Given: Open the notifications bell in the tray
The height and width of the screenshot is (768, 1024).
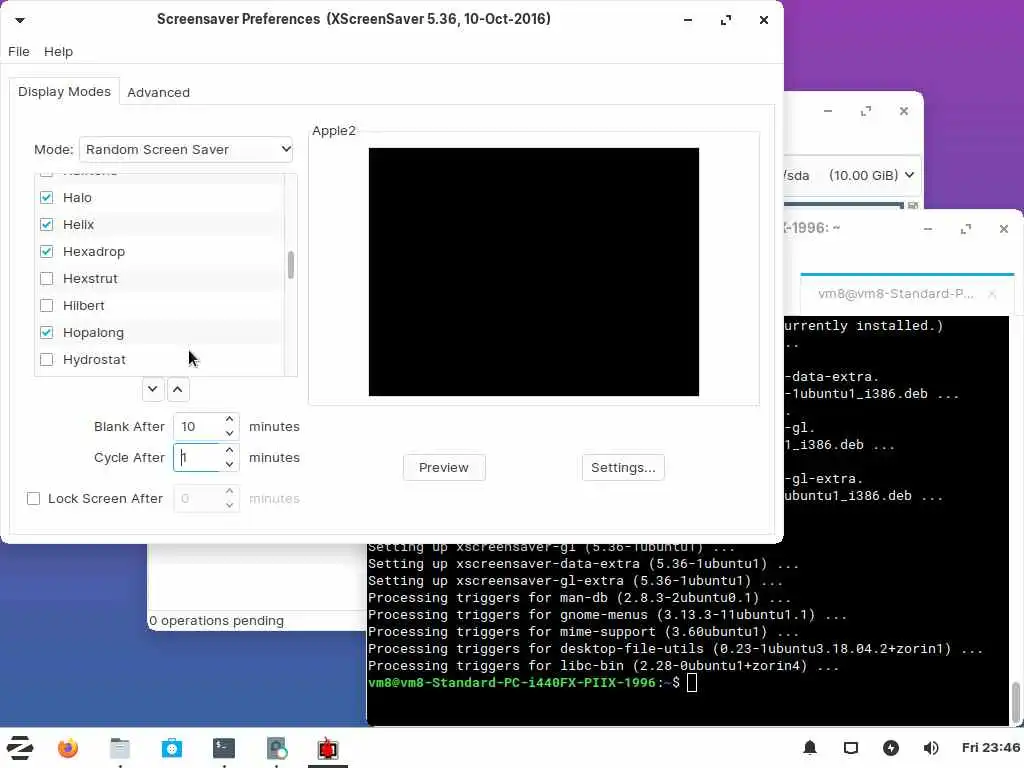Looking at the screenshot, I should tap(810, 748).
